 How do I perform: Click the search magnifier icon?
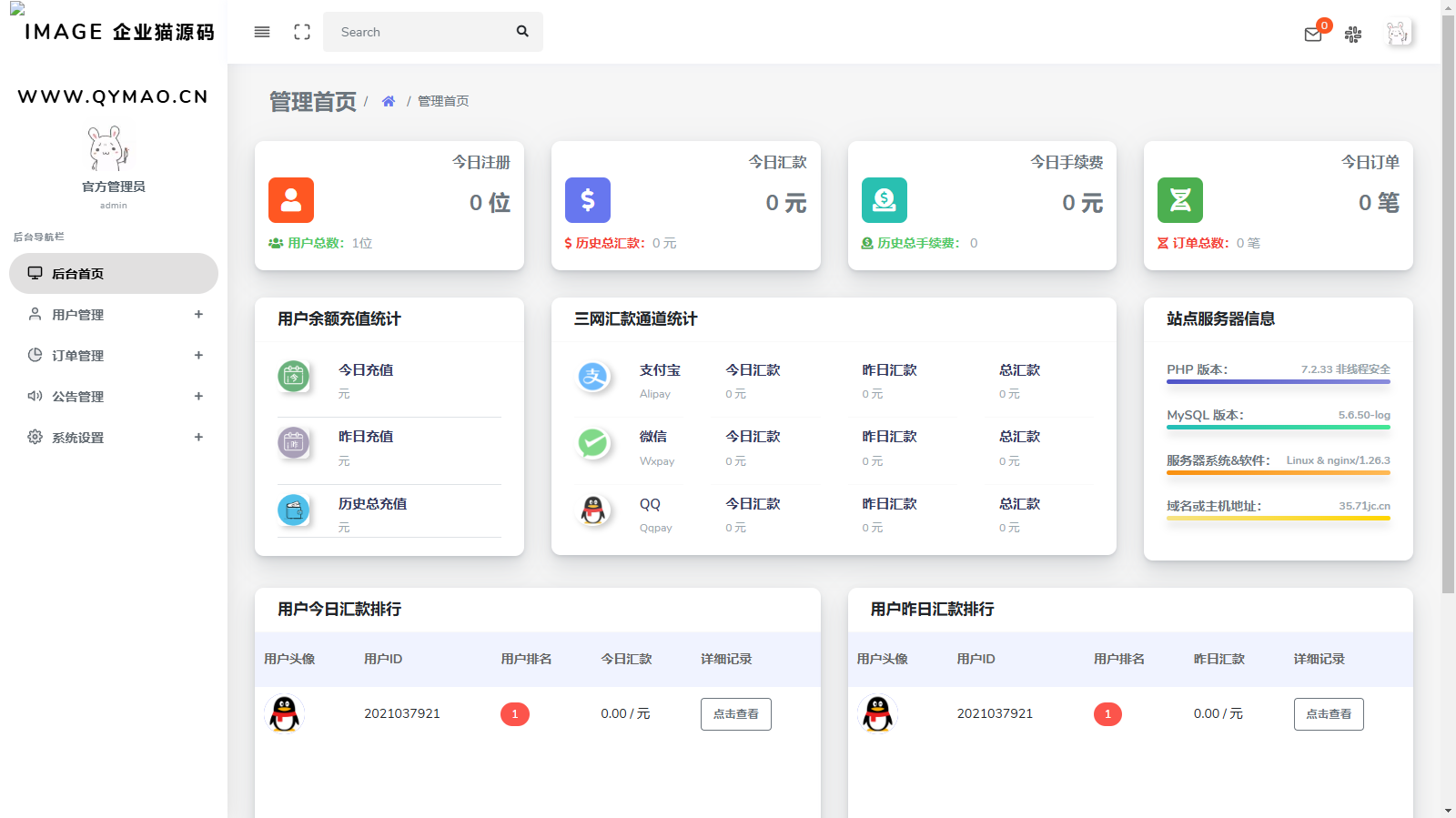pos(522,31)
